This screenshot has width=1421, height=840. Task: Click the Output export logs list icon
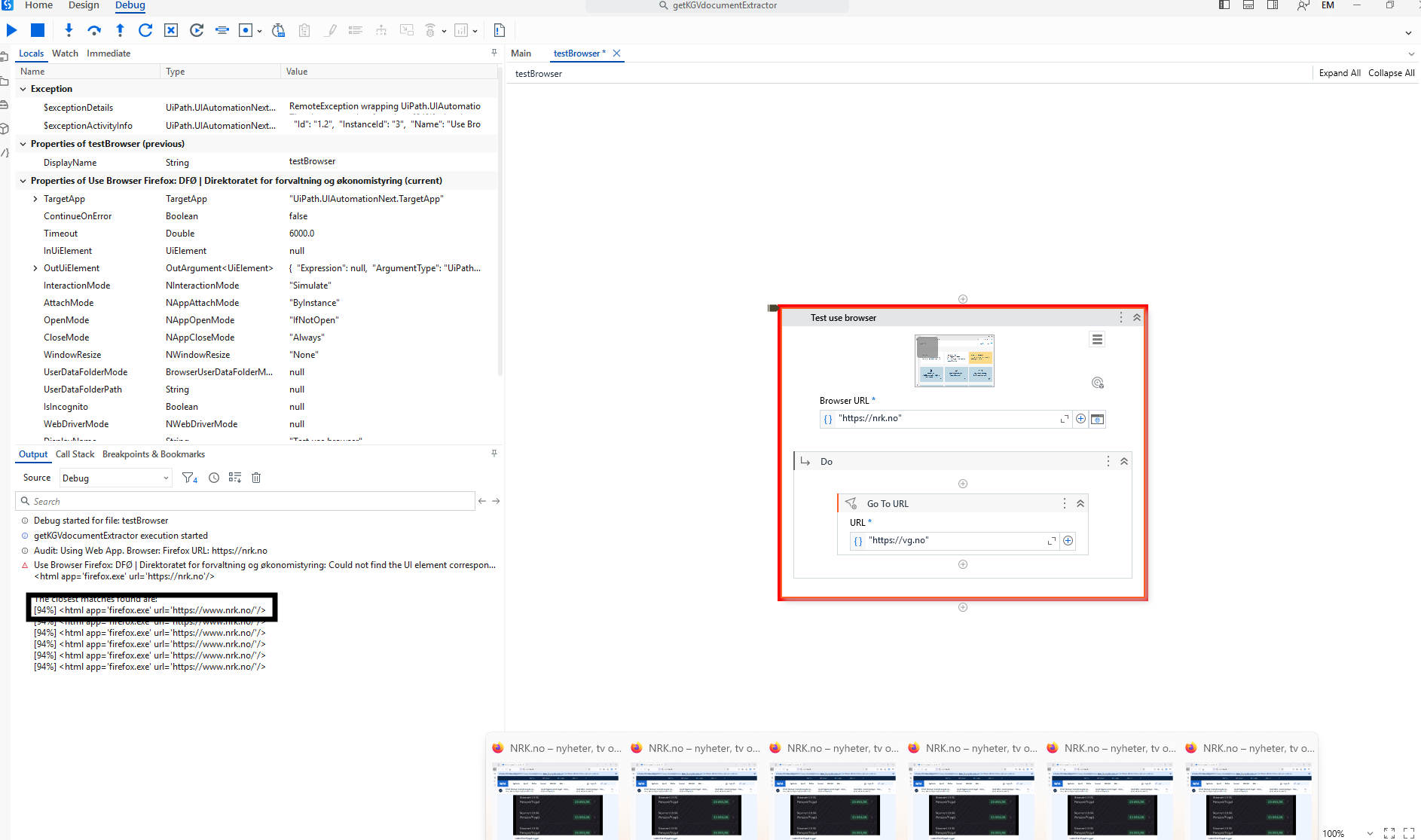[x=235, y=478]
